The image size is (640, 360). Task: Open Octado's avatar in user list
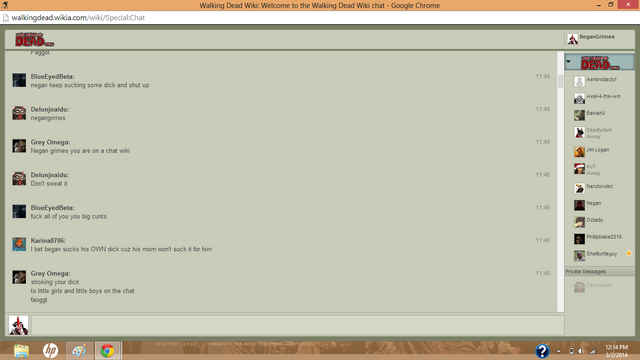[x=579, y=222]
